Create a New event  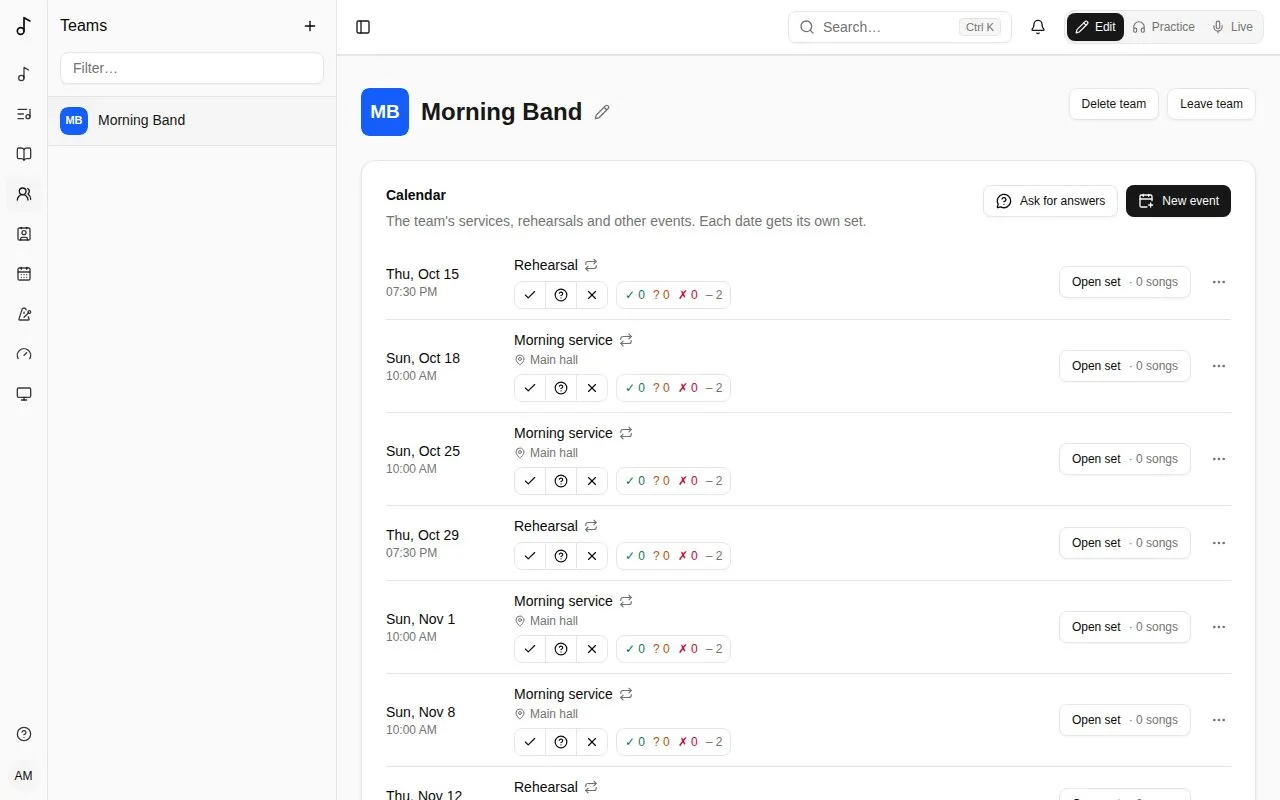[1178, 201]
